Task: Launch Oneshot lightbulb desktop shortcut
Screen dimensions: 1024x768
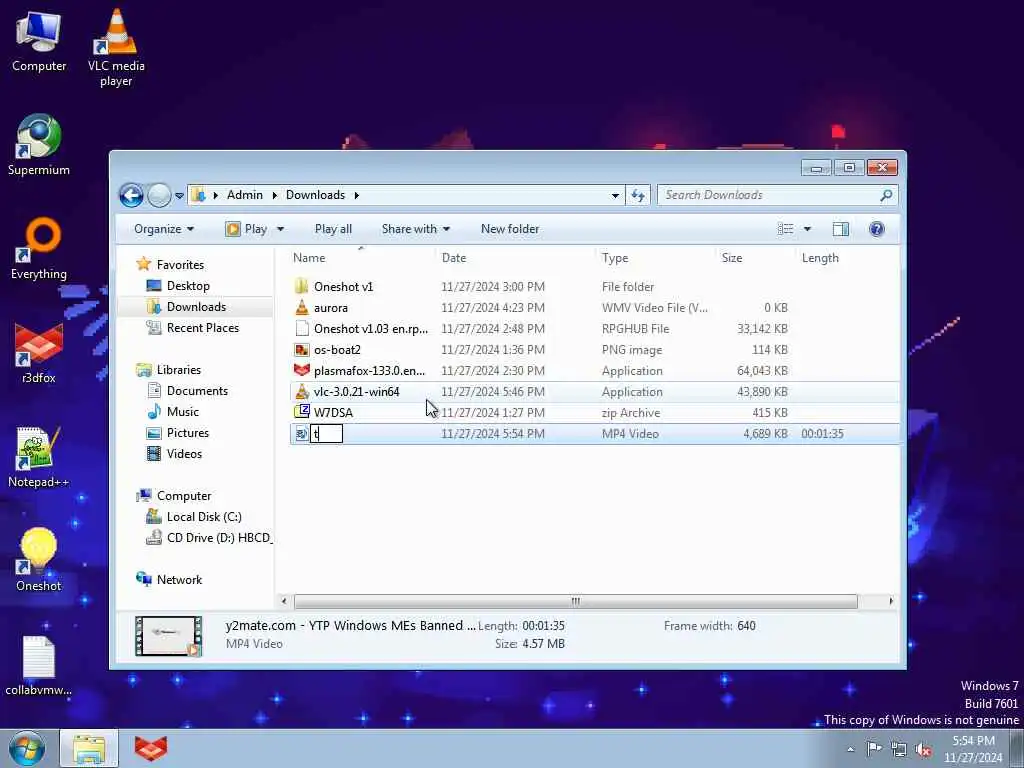Action: pos(39,560)
